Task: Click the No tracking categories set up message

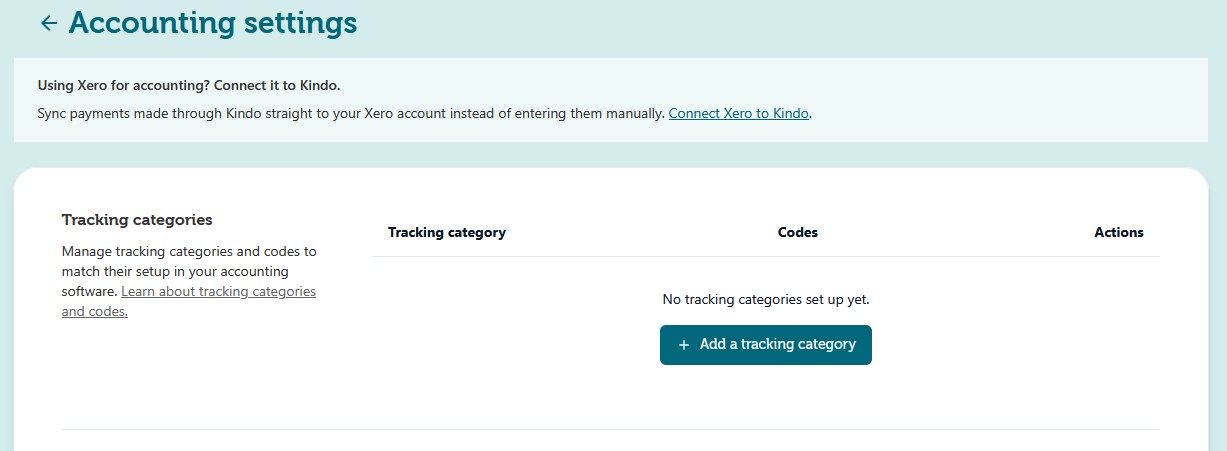Action: (x=765, y=299)
